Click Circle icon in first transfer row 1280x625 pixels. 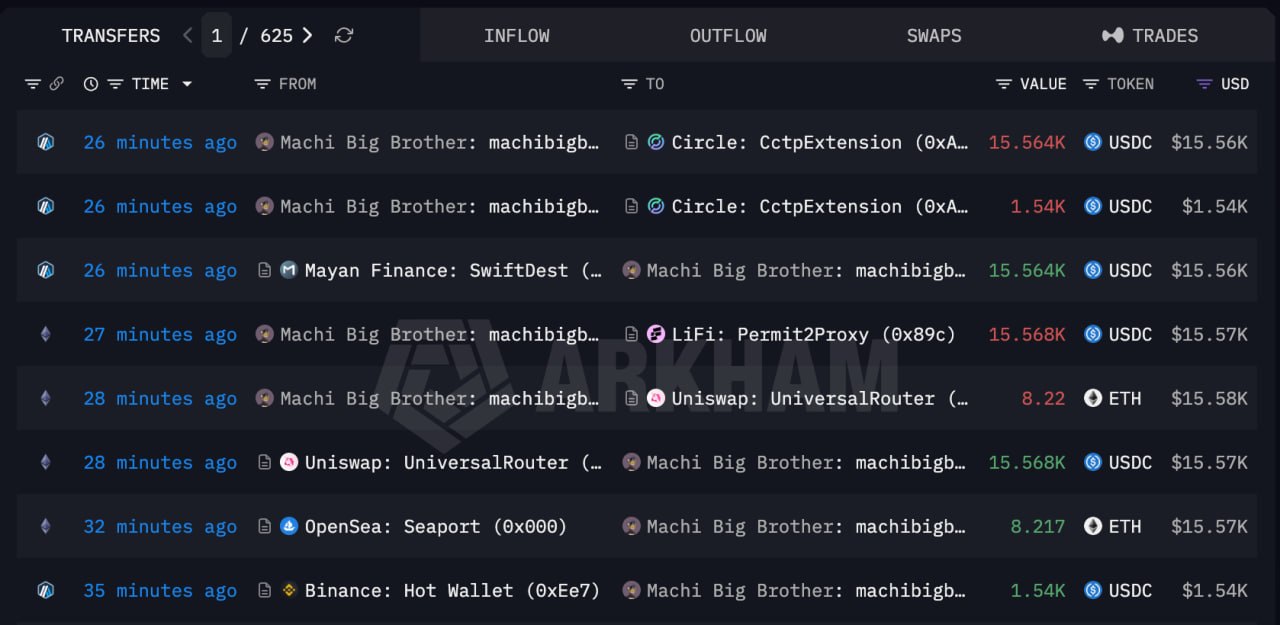(656, 142)
